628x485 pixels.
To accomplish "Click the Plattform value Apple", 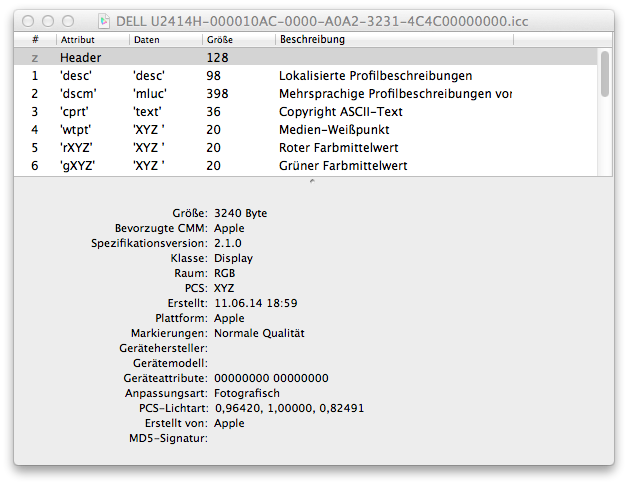I will (229, 318).
